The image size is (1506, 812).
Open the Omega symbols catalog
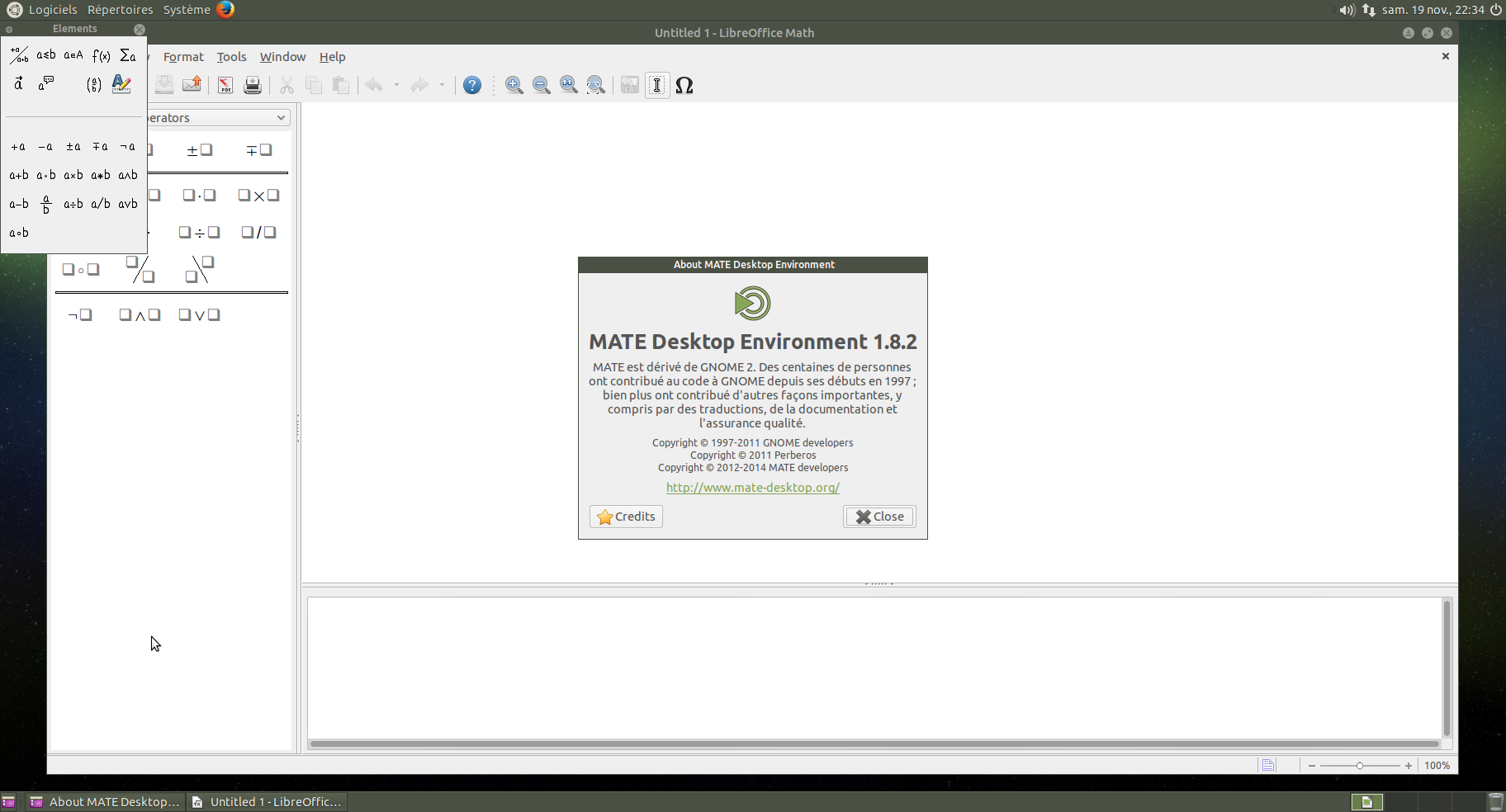684,85
